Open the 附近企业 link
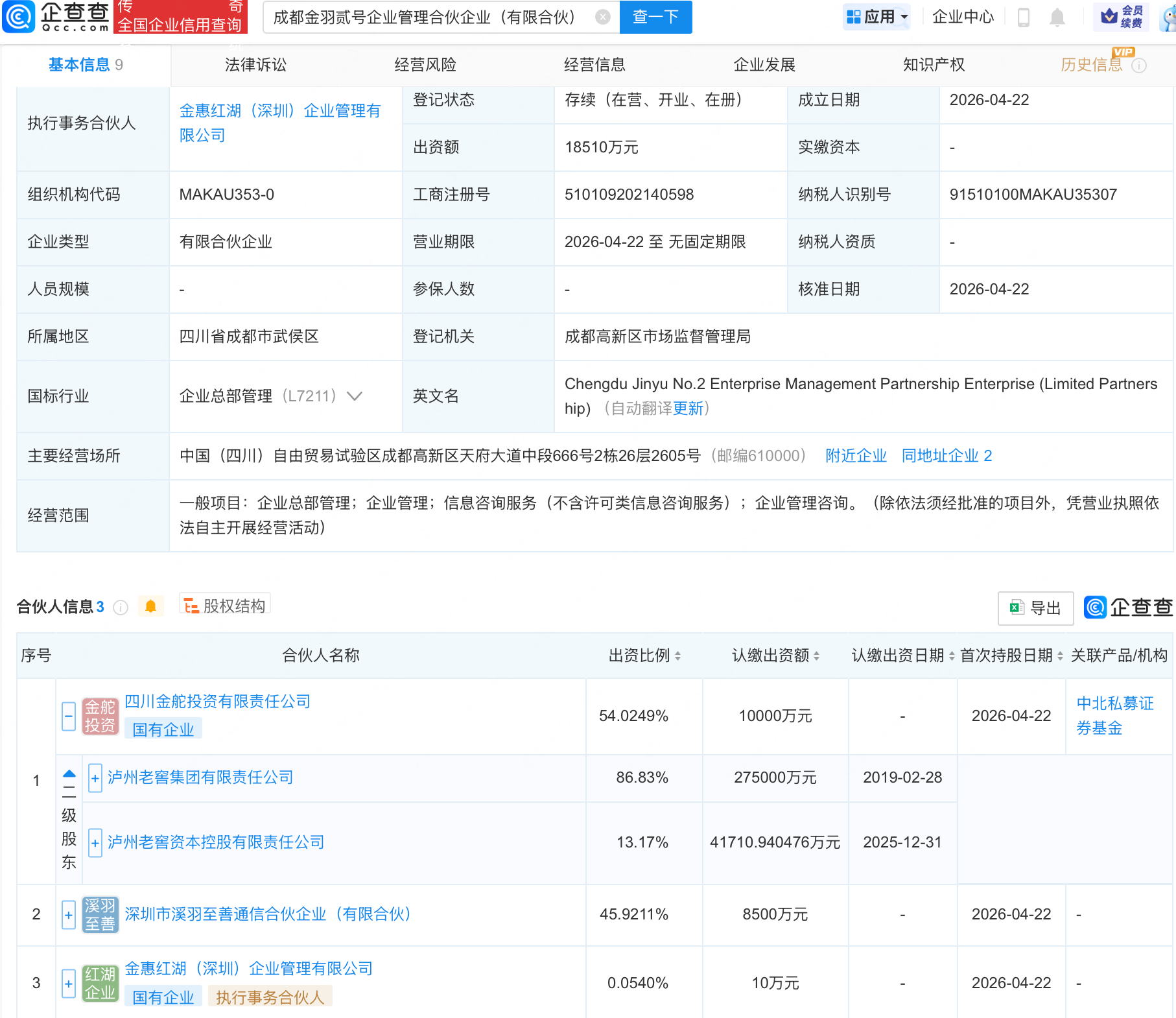 856,456
